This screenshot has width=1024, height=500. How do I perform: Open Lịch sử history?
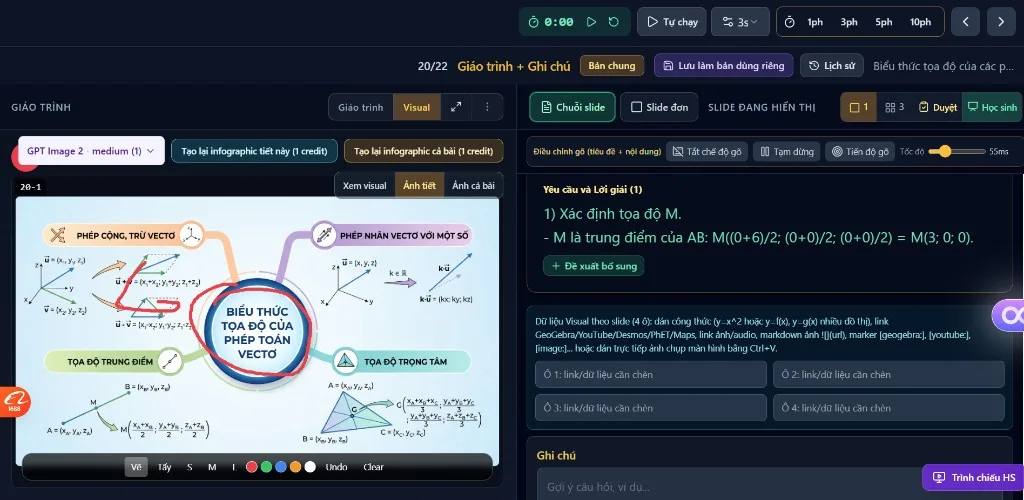[832, 65]
